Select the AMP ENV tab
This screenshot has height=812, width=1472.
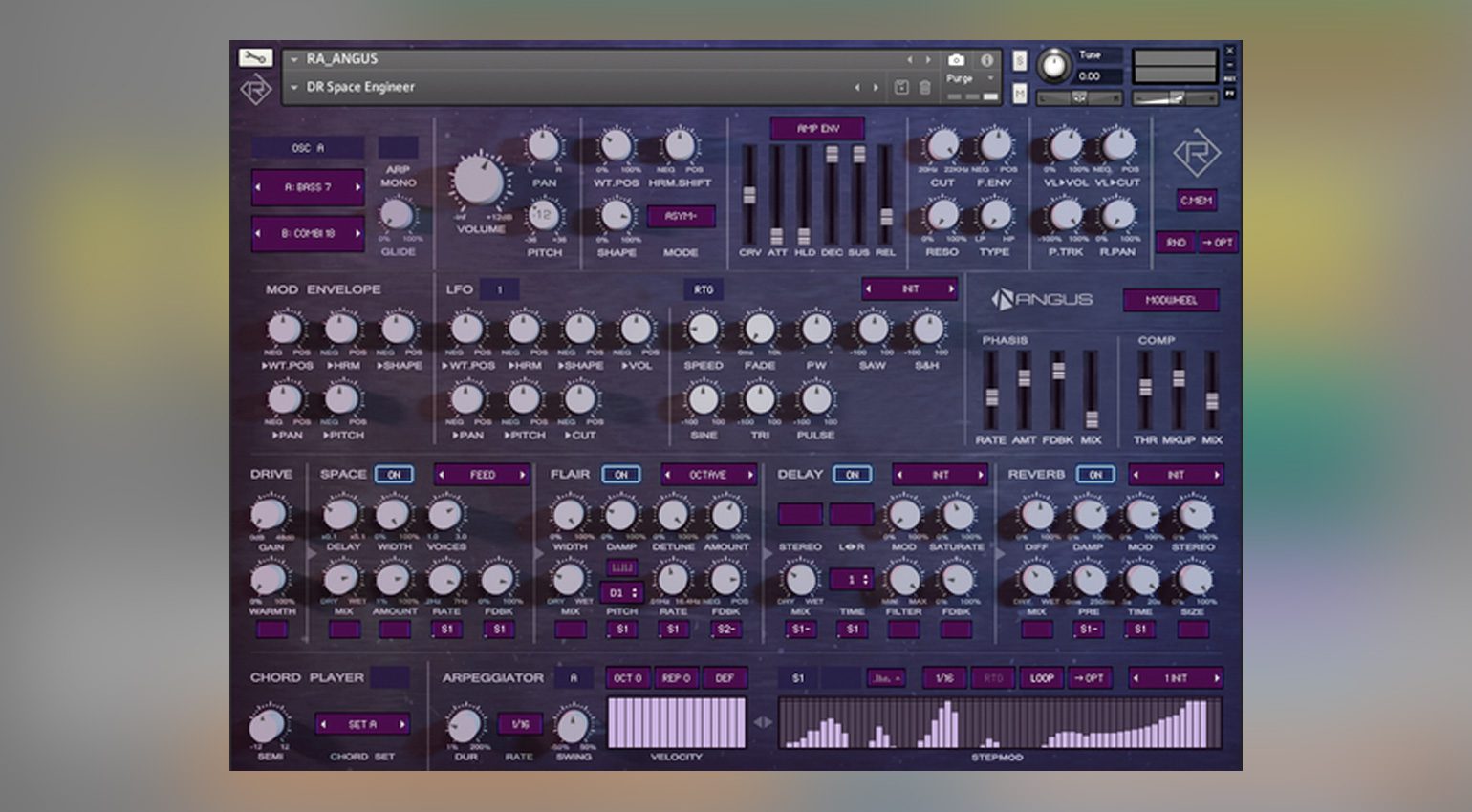pyautogui.click(x=818, y=128)
